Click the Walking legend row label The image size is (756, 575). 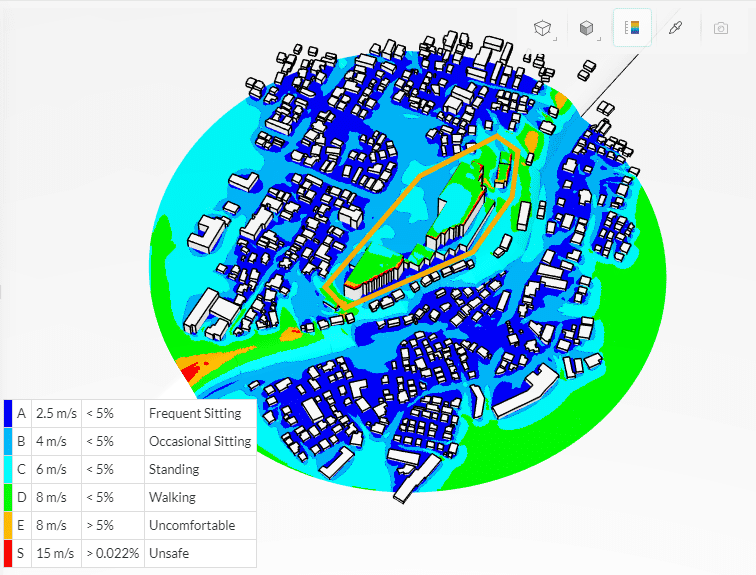(172, 497)
